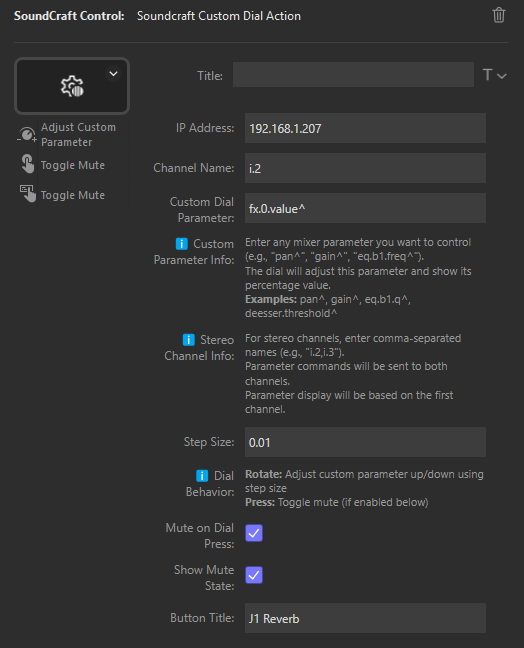Click the IP Address field
Screen dimensions: 524x648
point(365,128)
